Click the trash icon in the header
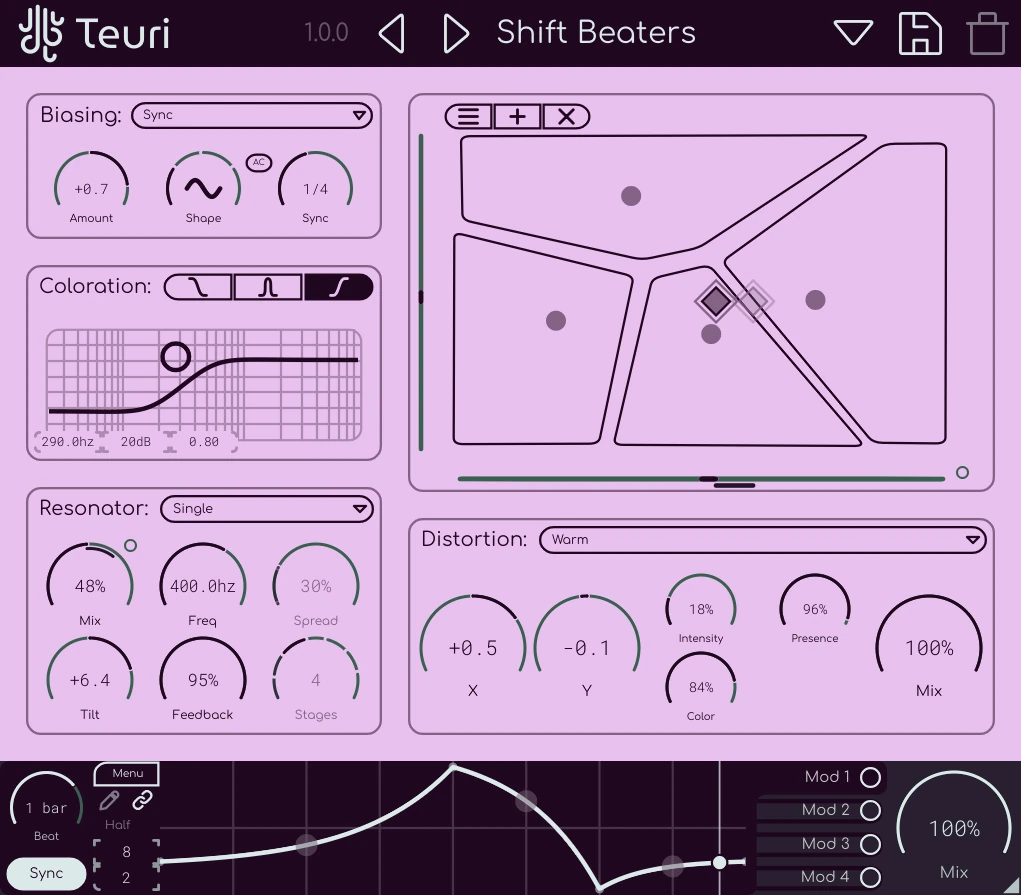The image size is (1021, 895). tap(986, 32)
